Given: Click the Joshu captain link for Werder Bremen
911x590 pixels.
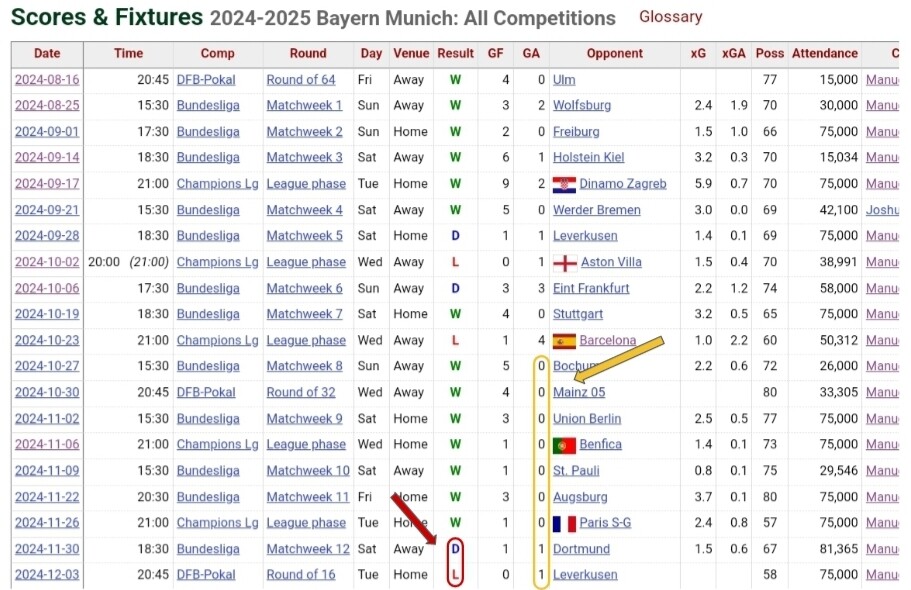Looking at the screenshot, I should click(882, 210).
